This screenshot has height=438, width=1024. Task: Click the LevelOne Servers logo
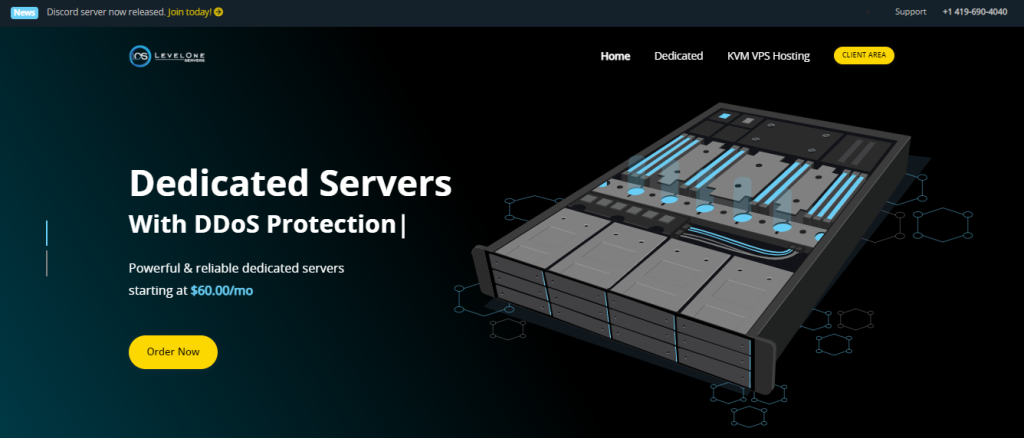(167, 56)
